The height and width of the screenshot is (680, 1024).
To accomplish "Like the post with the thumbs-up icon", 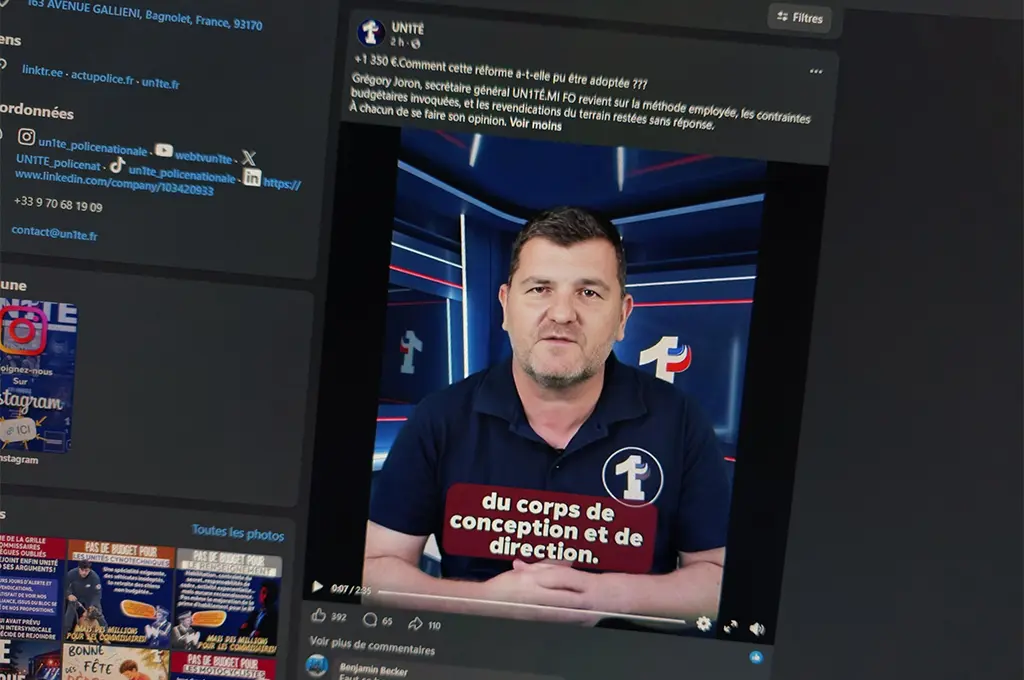I will (x=319, y=615).
